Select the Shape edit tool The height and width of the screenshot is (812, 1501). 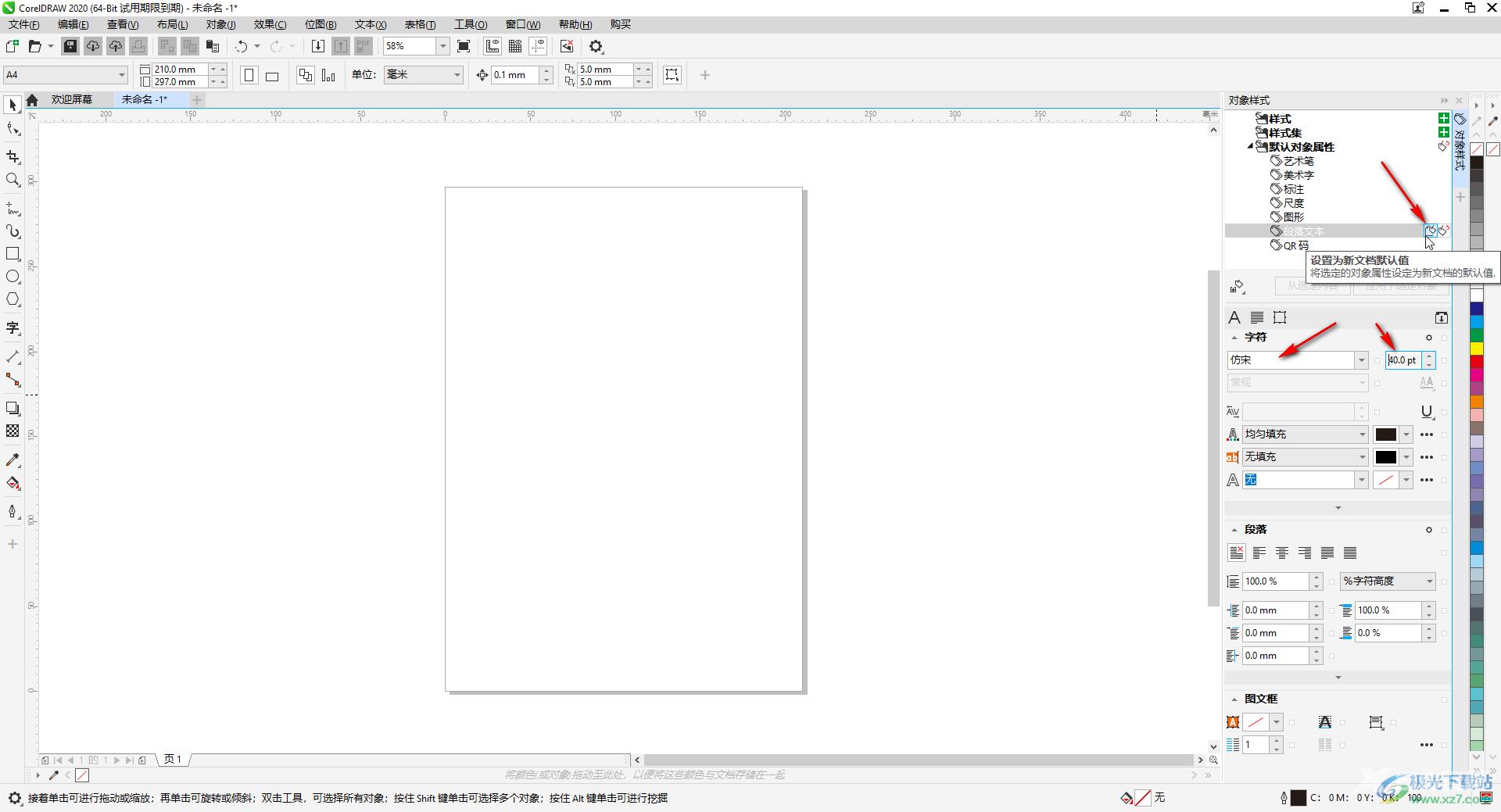point(13,129)
